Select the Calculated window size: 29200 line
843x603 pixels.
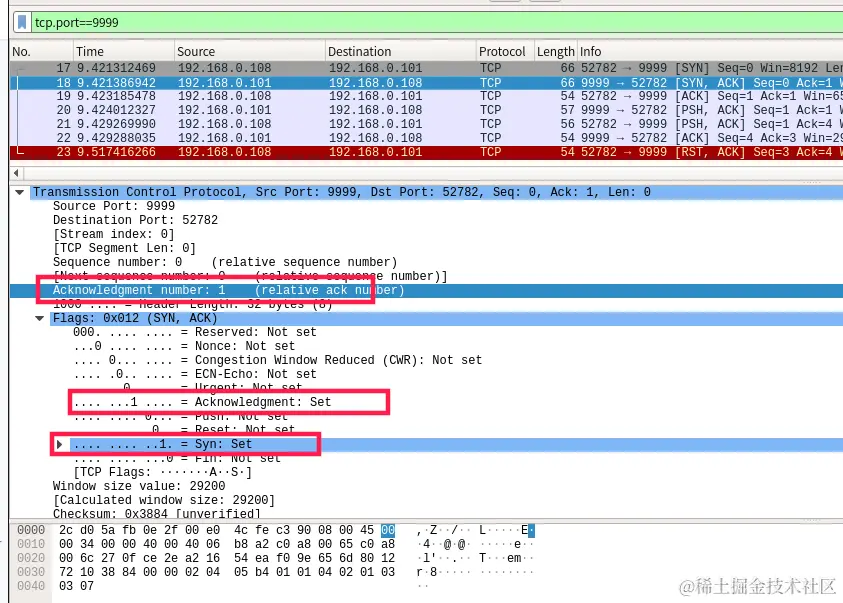coord(163,500)
